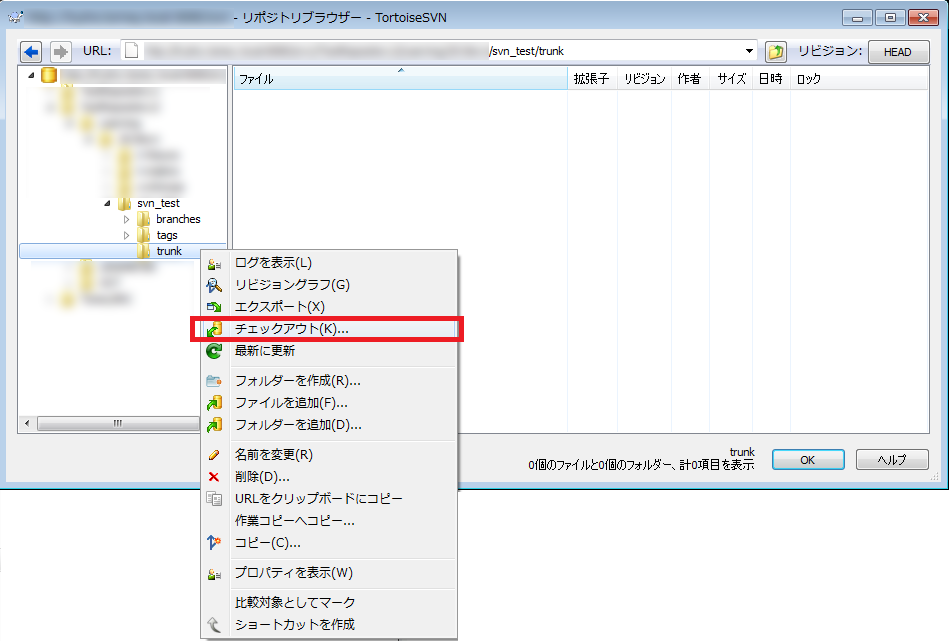The width and height of the screenshot is (949, 641).
Task: Expand the branches tree node
Action: pos(126,219)
